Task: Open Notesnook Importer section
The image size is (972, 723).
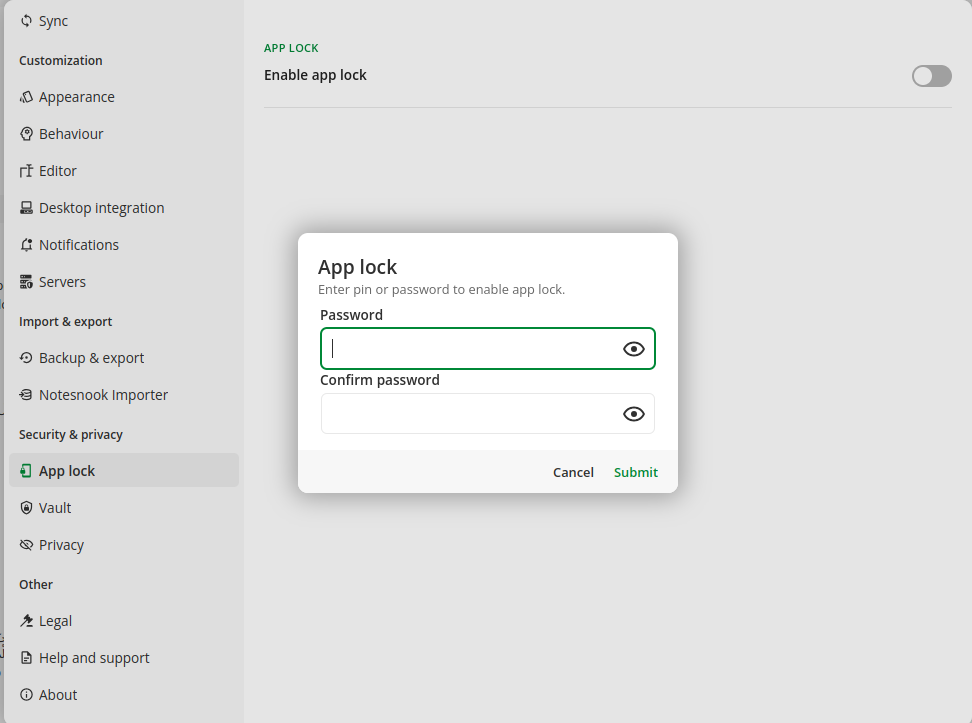Action: [103, 395]
